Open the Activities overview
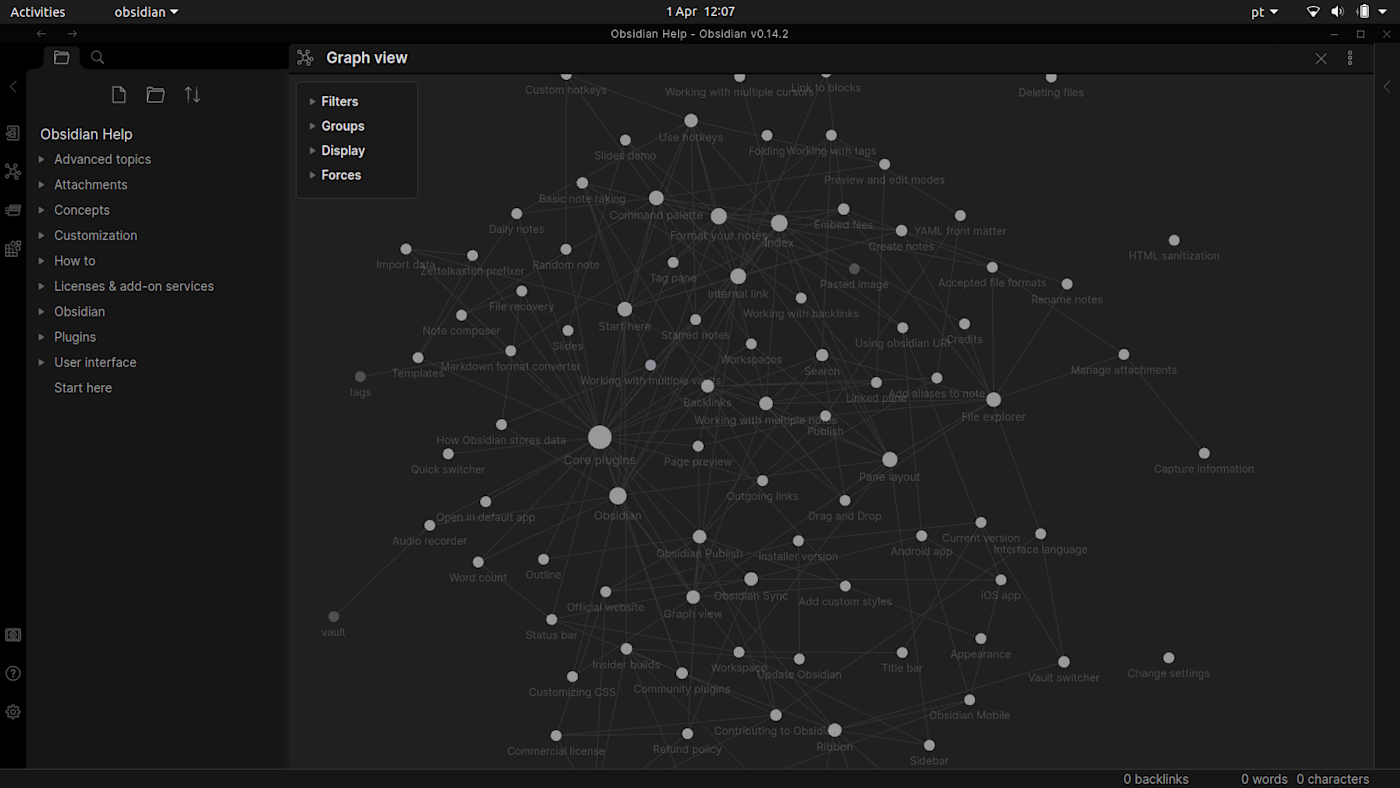The image size is (1400, 788). click(x=38, y=12)
